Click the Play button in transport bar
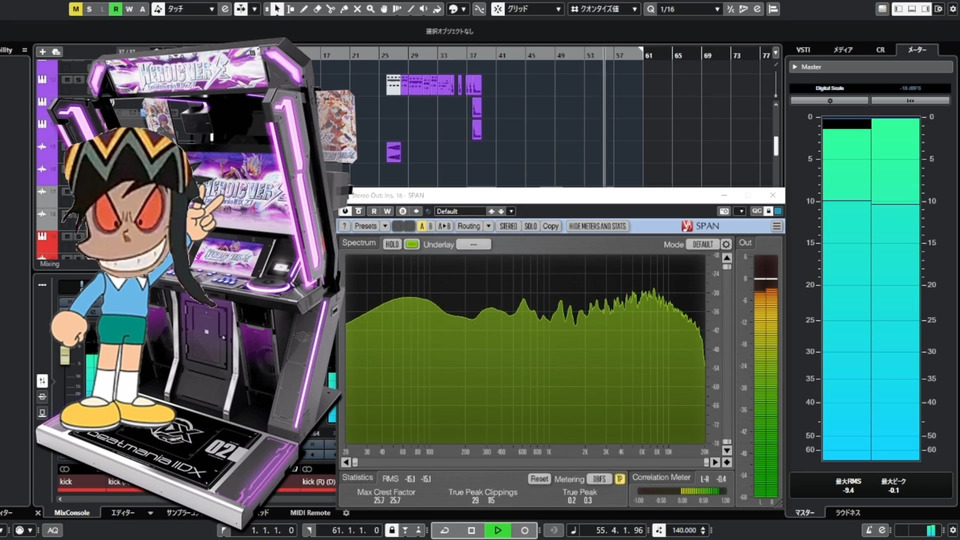Screen dimensions: 960x540 497,530
